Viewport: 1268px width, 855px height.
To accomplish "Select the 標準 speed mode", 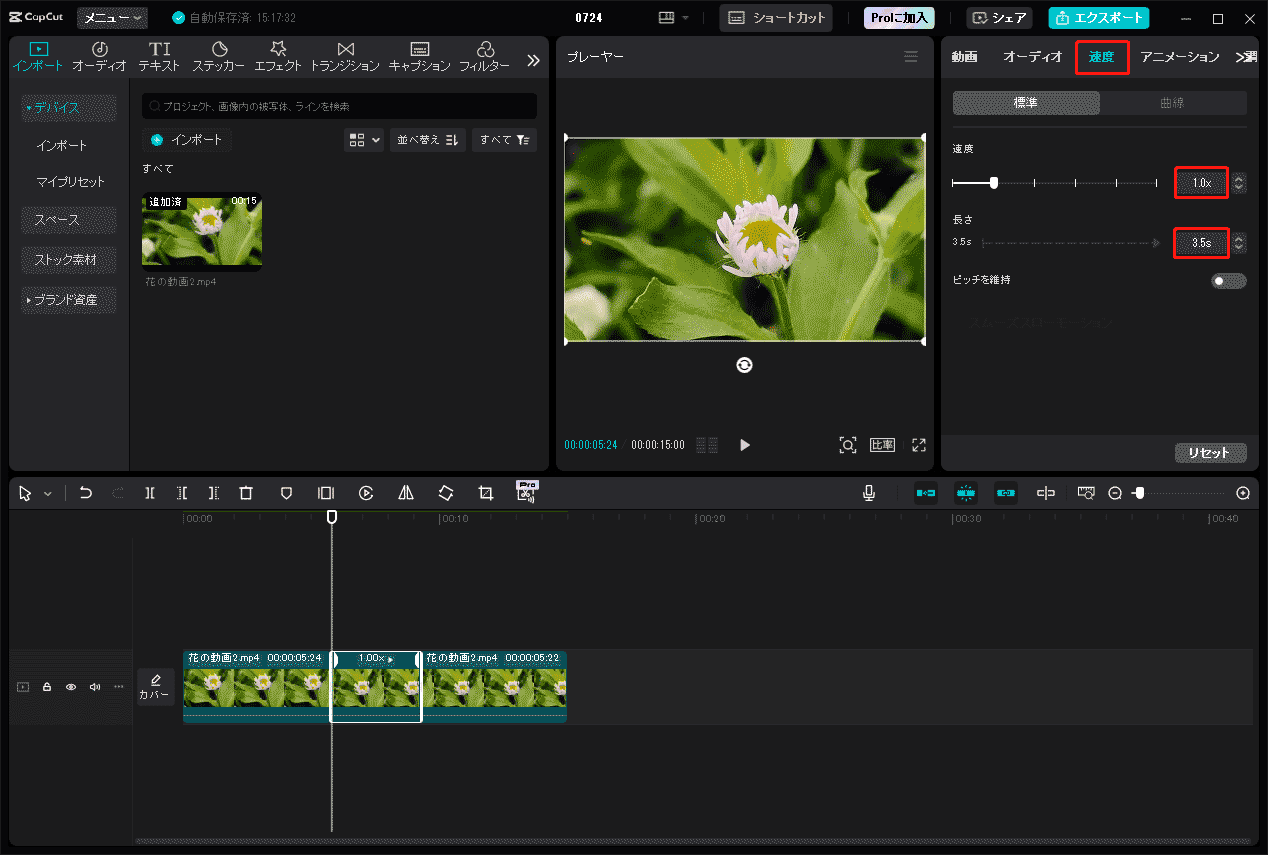I will [x=1026, y=103].
